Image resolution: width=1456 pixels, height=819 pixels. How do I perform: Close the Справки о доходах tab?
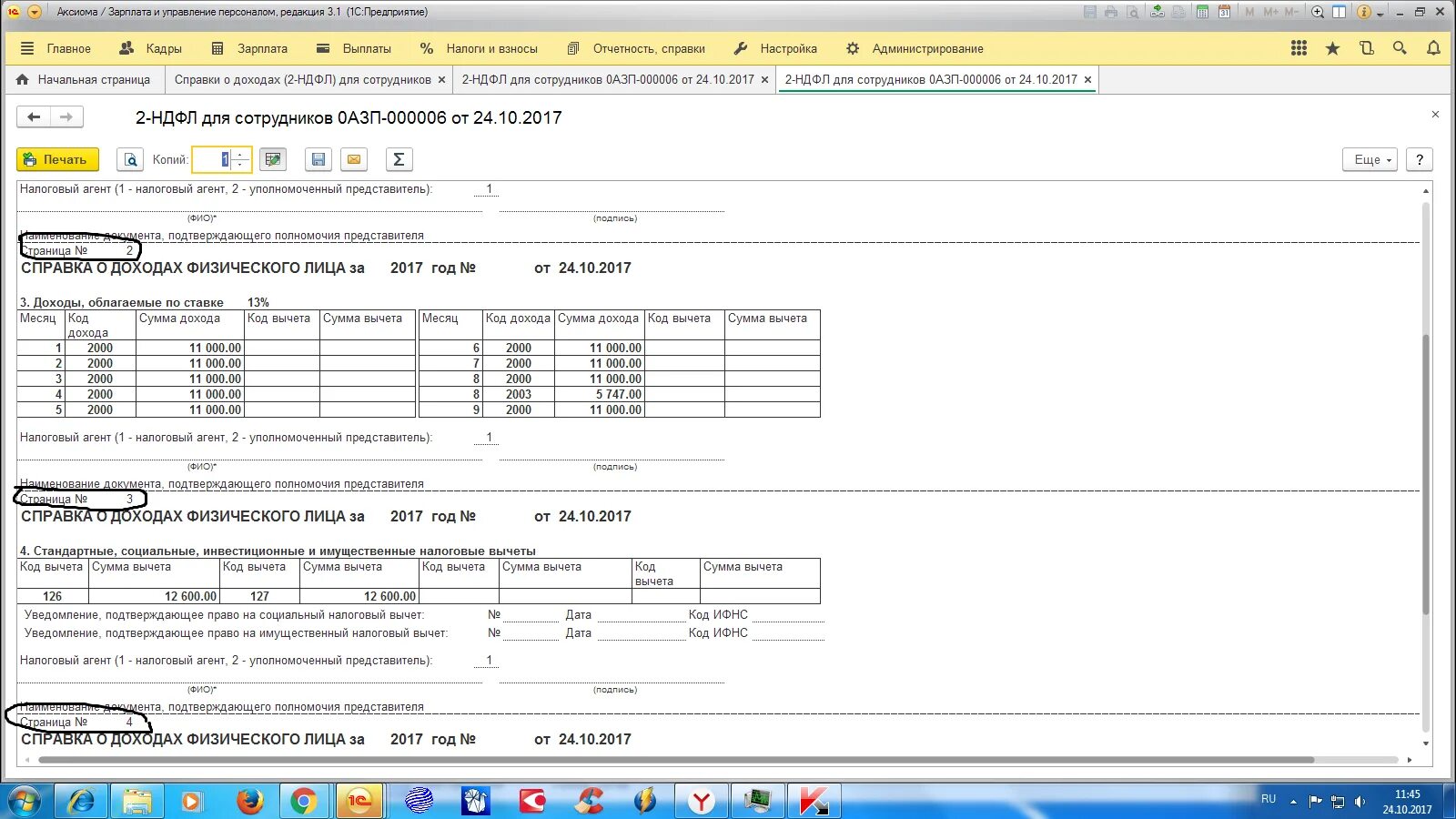442,80
